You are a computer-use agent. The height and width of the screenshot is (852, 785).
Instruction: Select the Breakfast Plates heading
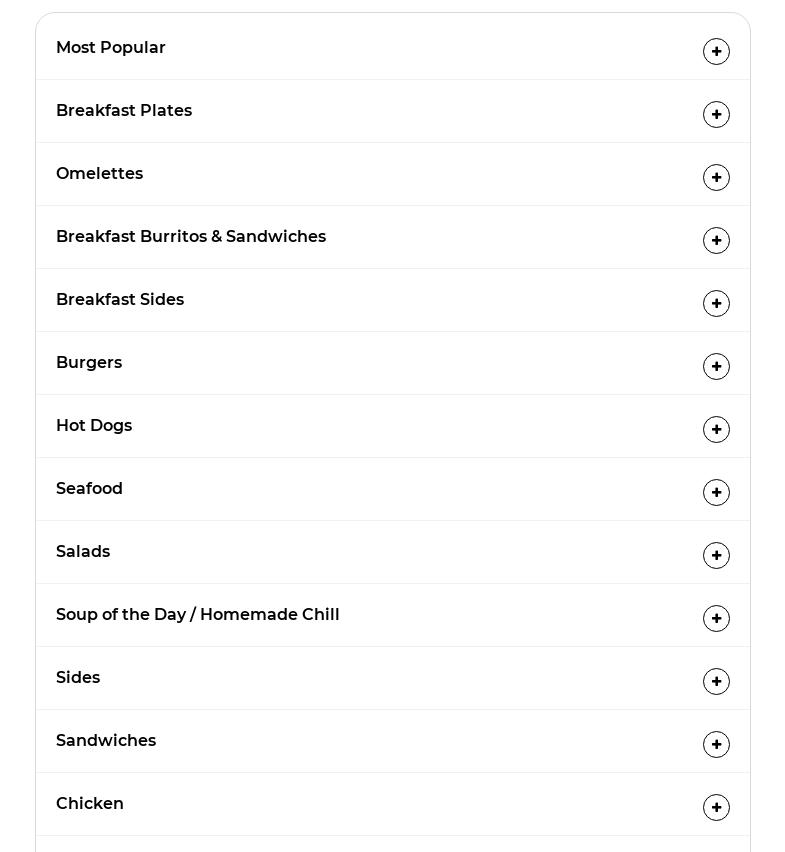pos(124,110)
